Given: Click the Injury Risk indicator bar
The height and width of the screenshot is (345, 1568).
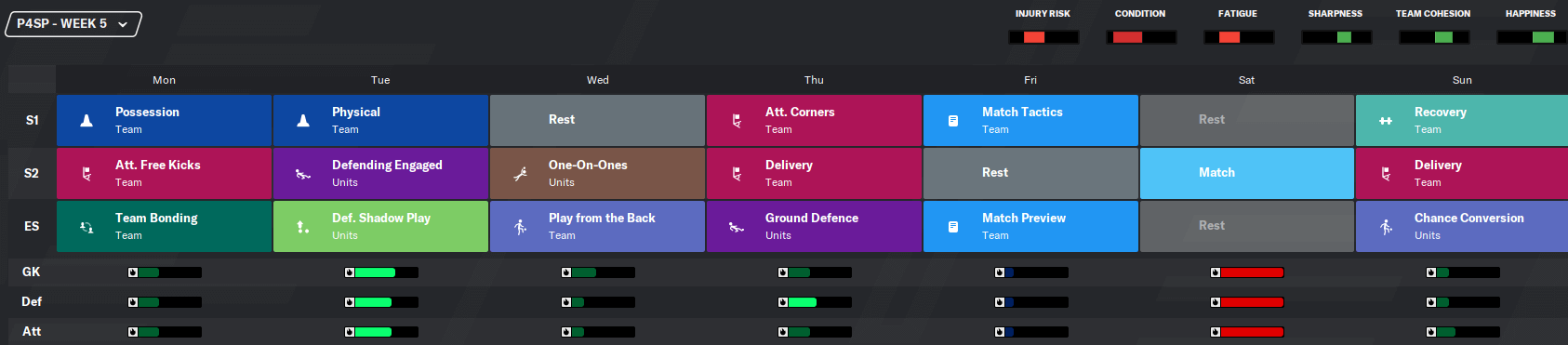Looking at the screenshot, I should tap(1043, 37).
